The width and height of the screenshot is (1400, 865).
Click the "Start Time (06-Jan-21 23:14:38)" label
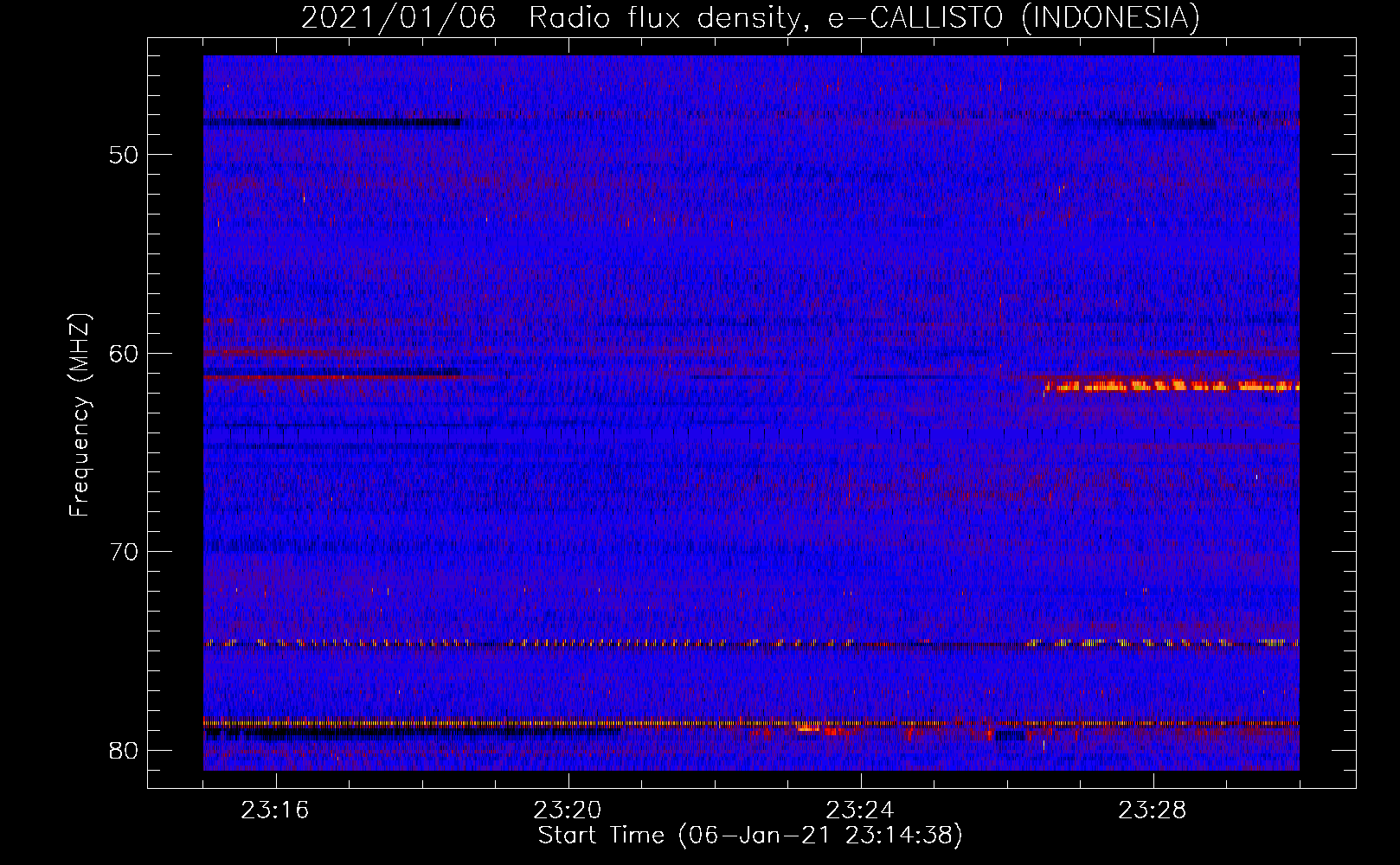click(750, 836)
